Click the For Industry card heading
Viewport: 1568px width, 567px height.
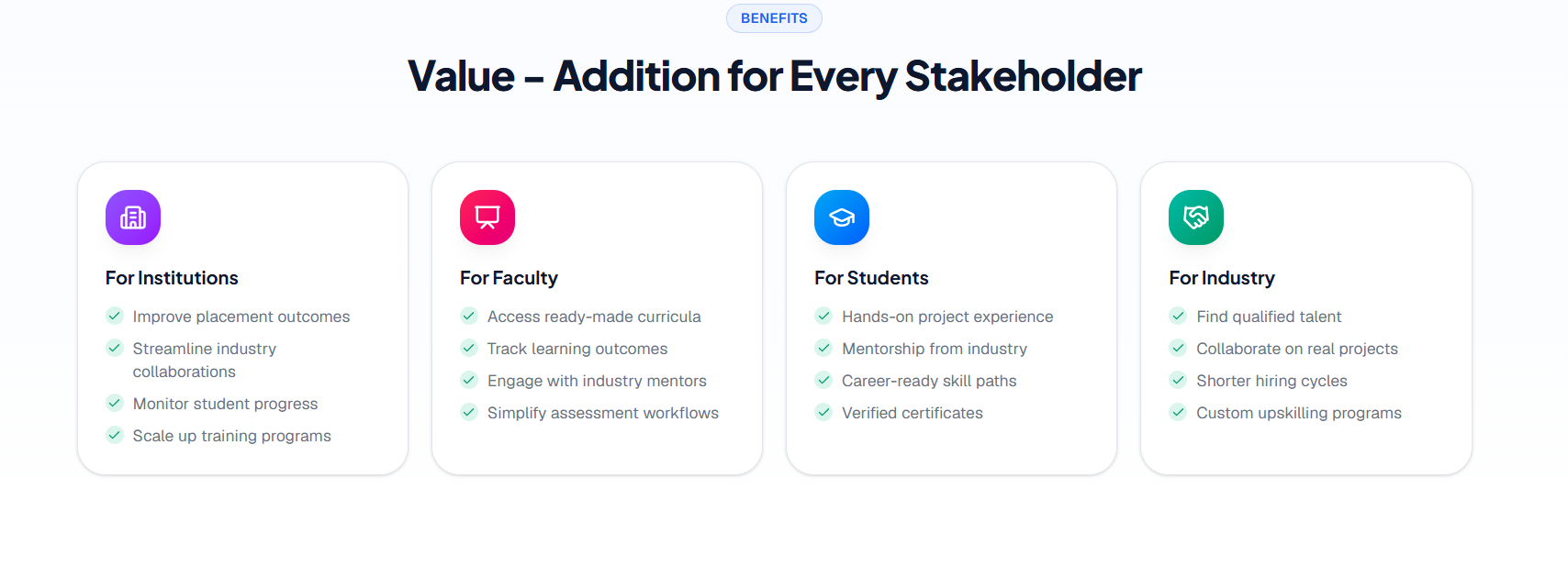pyautogui.click(x=1222, y=278)
